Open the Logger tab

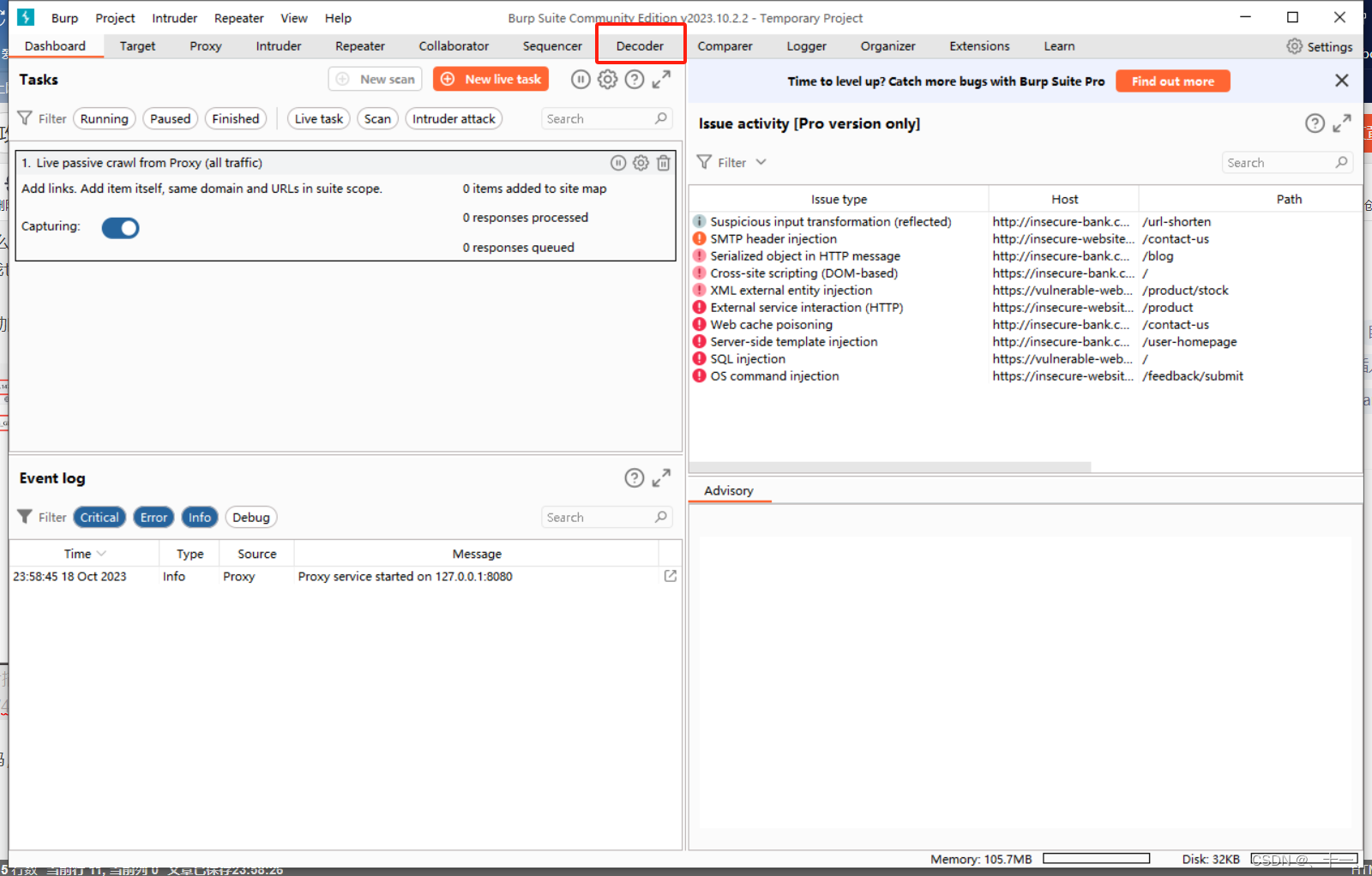click(x=807, y=46)
